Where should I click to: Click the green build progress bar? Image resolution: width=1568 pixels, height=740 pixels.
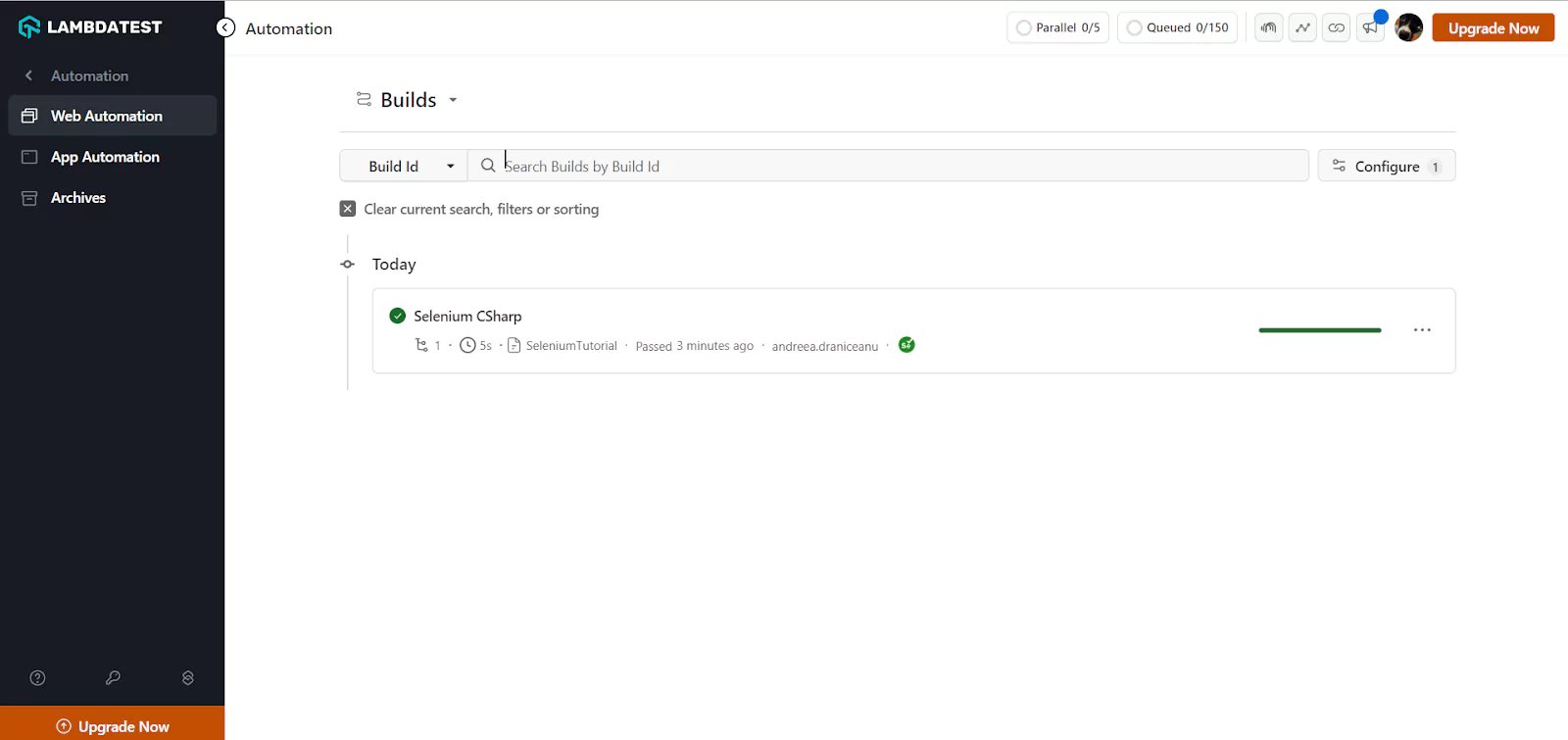1320,330
